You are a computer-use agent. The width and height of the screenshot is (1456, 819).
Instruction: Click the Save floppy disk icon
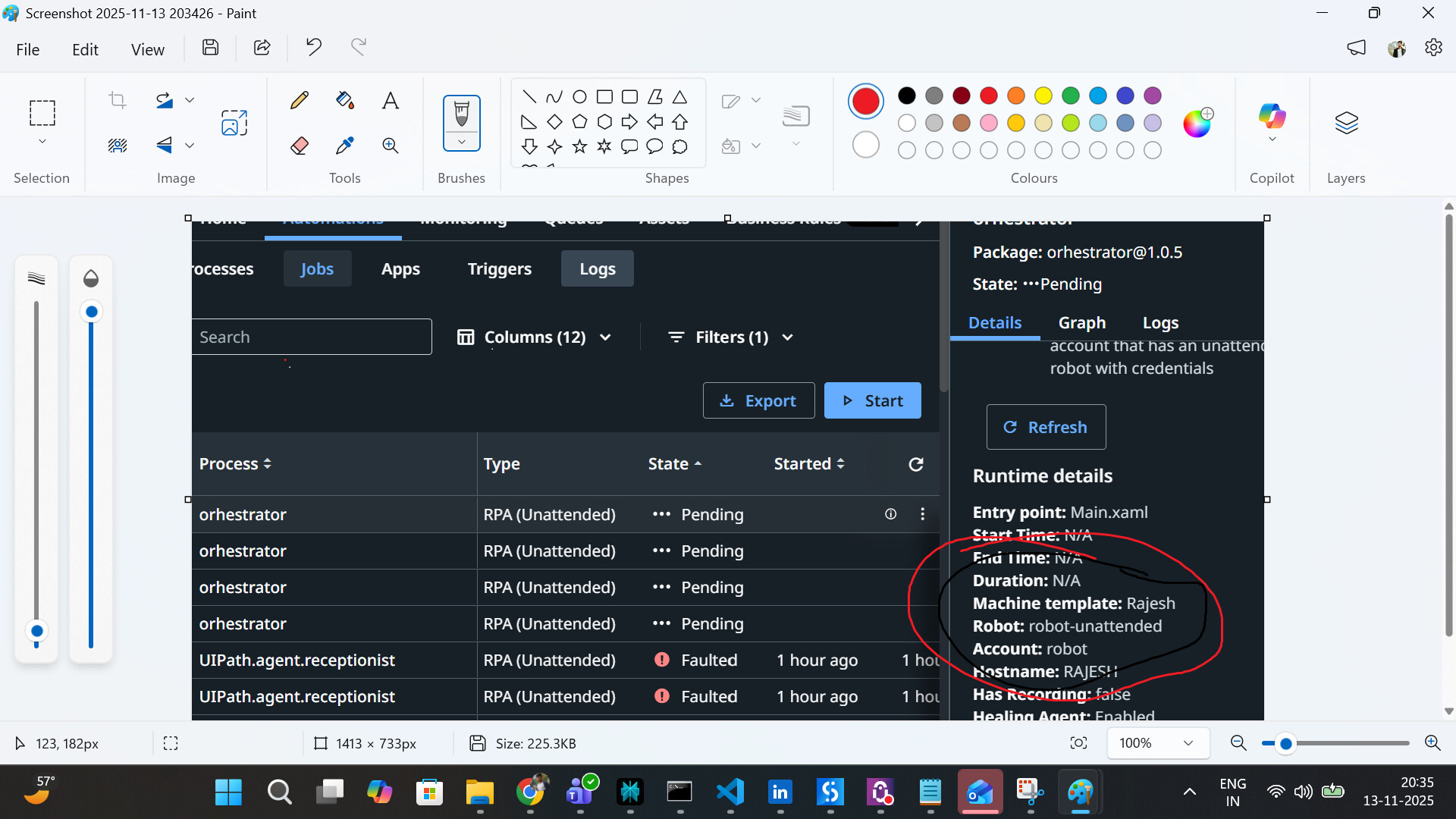211,48
